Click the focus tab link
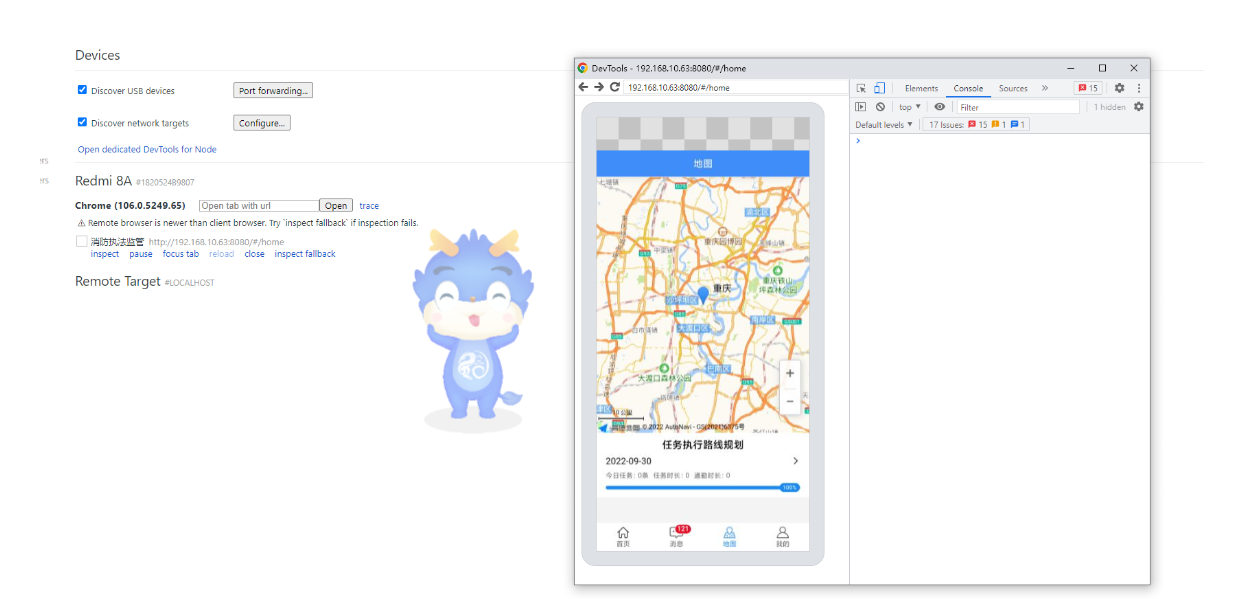The height and width of the screenshot is (599, 1251). click(181, 254)
